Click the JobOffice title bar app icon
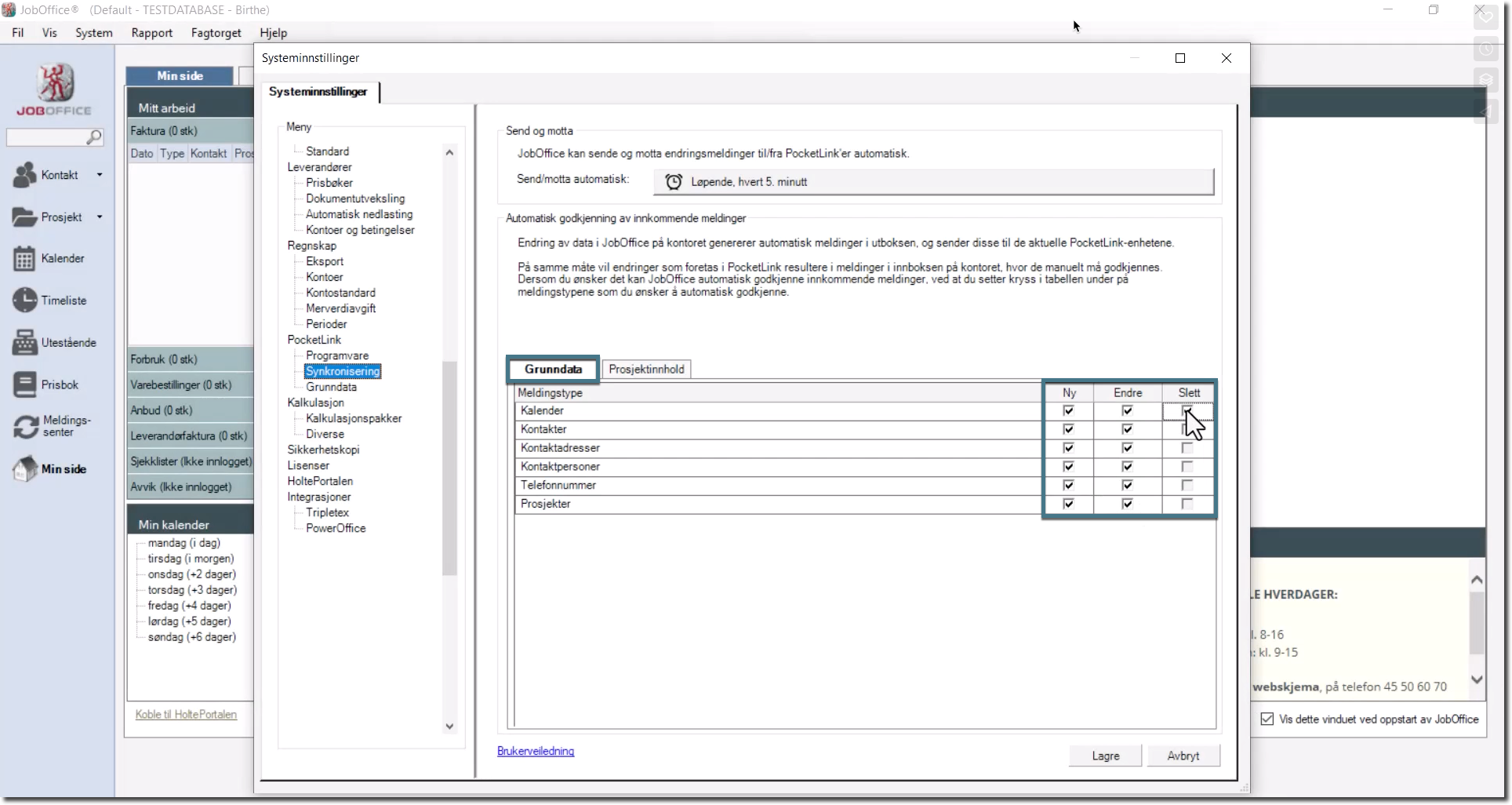 click(8, 9)
